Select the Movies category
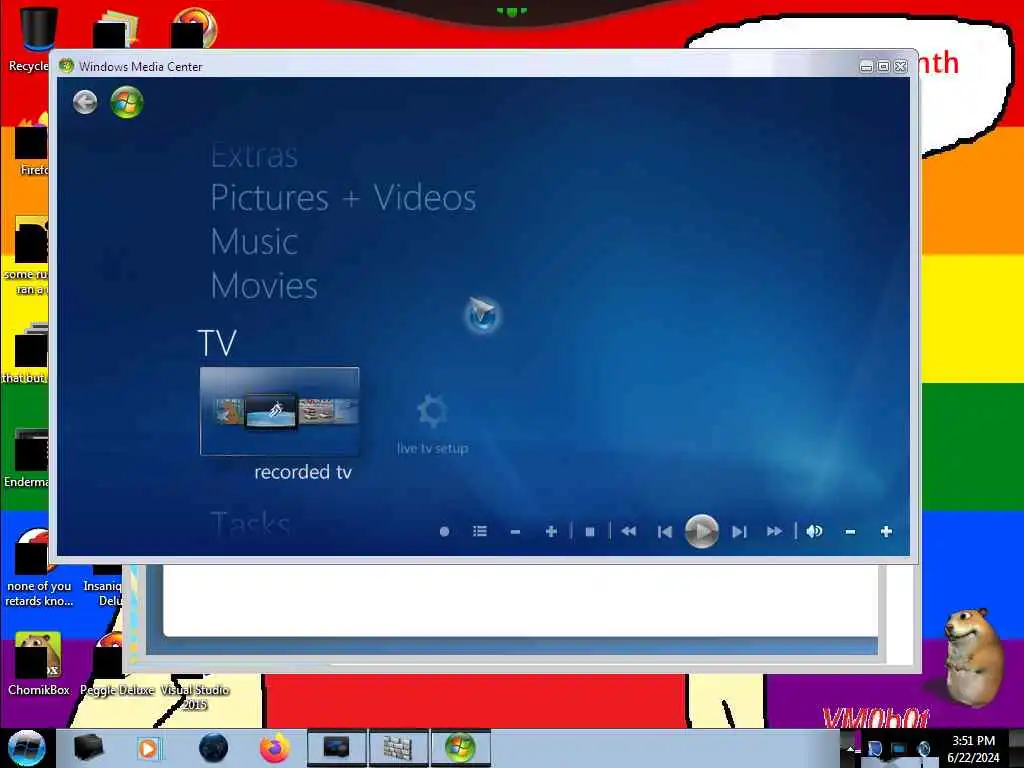Image resolution: width=1024 pixels, height=768 pixels. tap(264, 285)
